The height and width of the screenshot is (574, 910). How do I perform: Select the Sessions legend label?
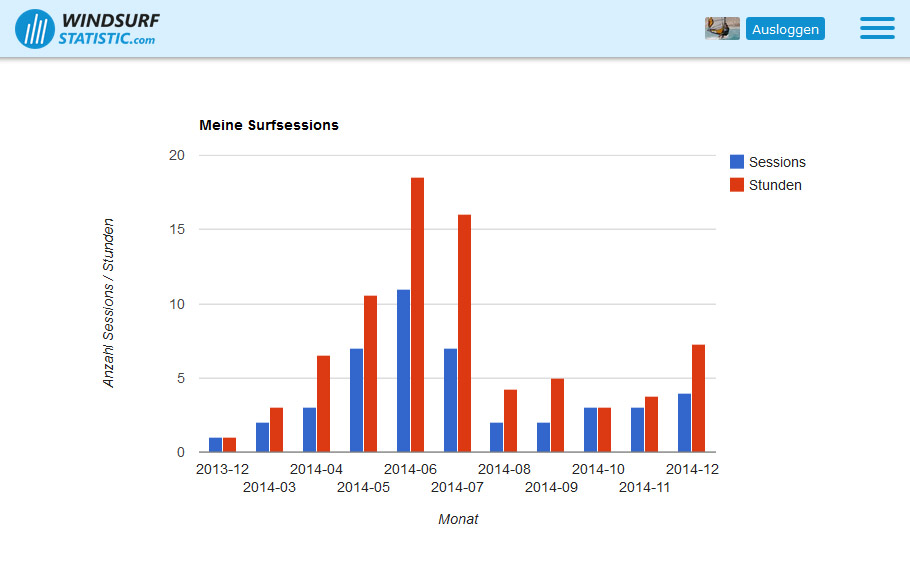point(777,162)
